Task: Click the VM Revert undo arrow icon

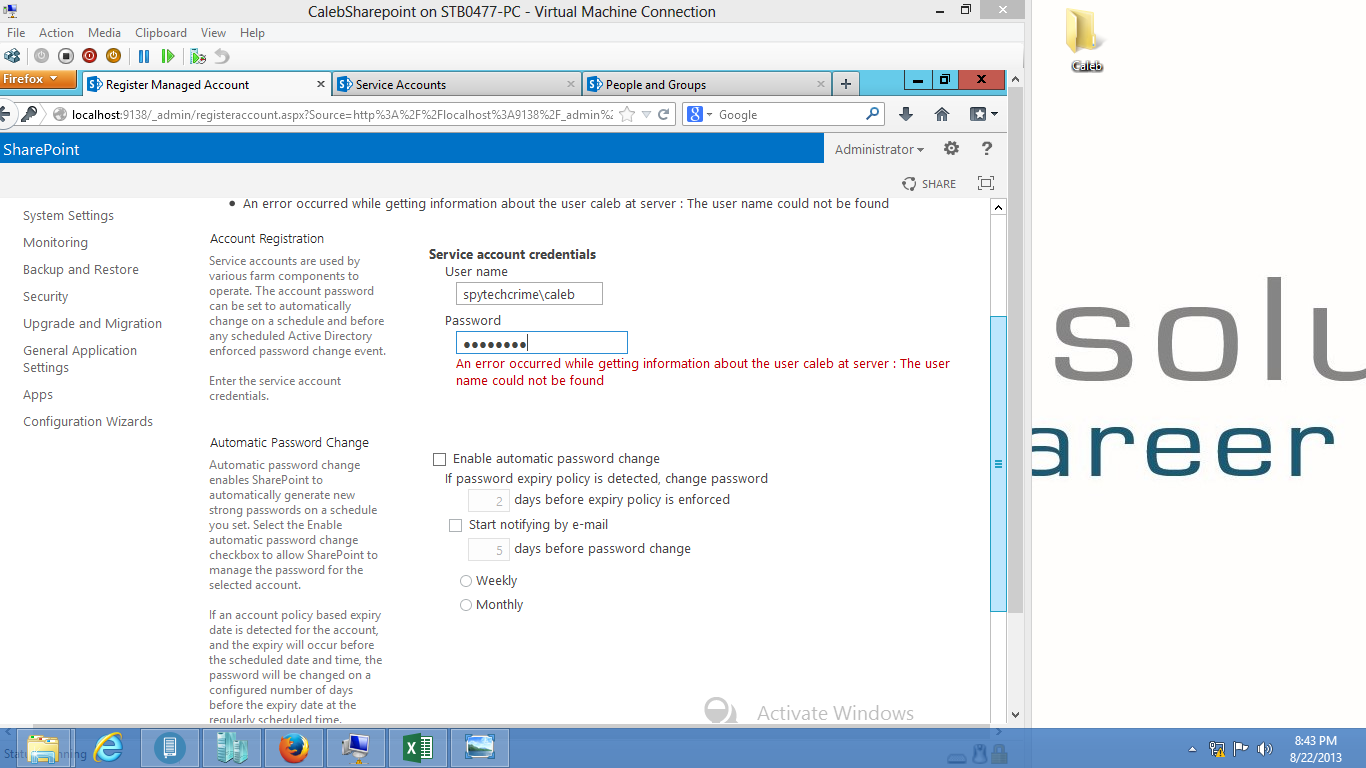Action: (x=222, y=57)
